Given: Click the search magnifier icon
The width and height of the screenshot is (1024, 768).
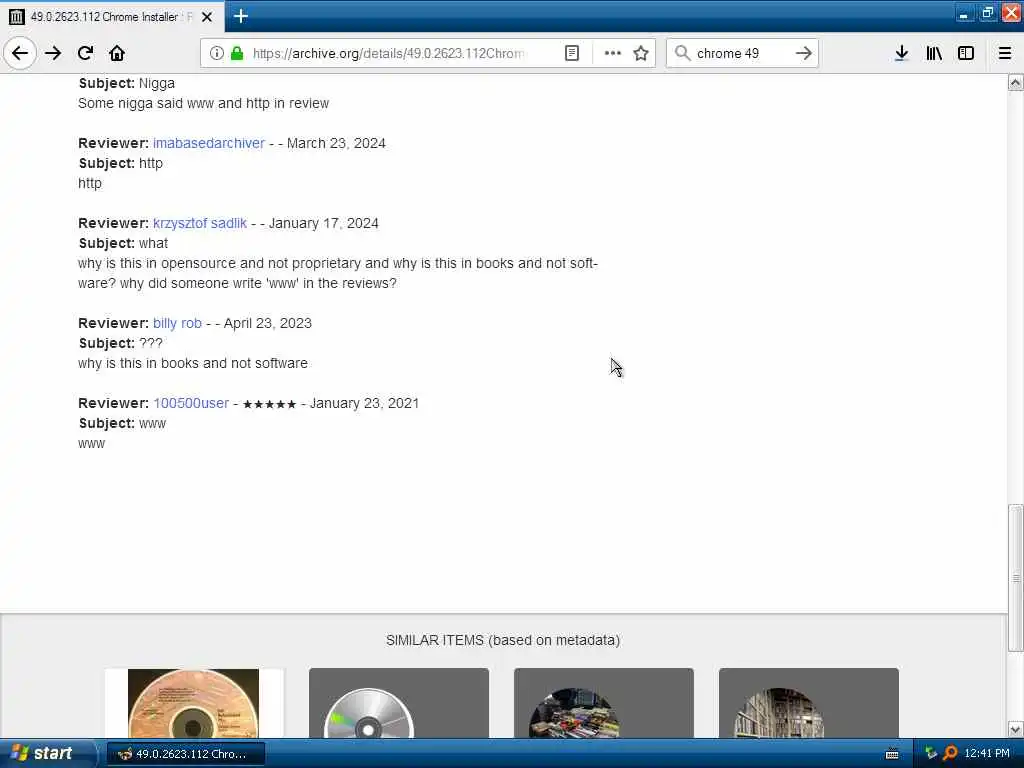Looking at the screenshot, I should point(682,53).
